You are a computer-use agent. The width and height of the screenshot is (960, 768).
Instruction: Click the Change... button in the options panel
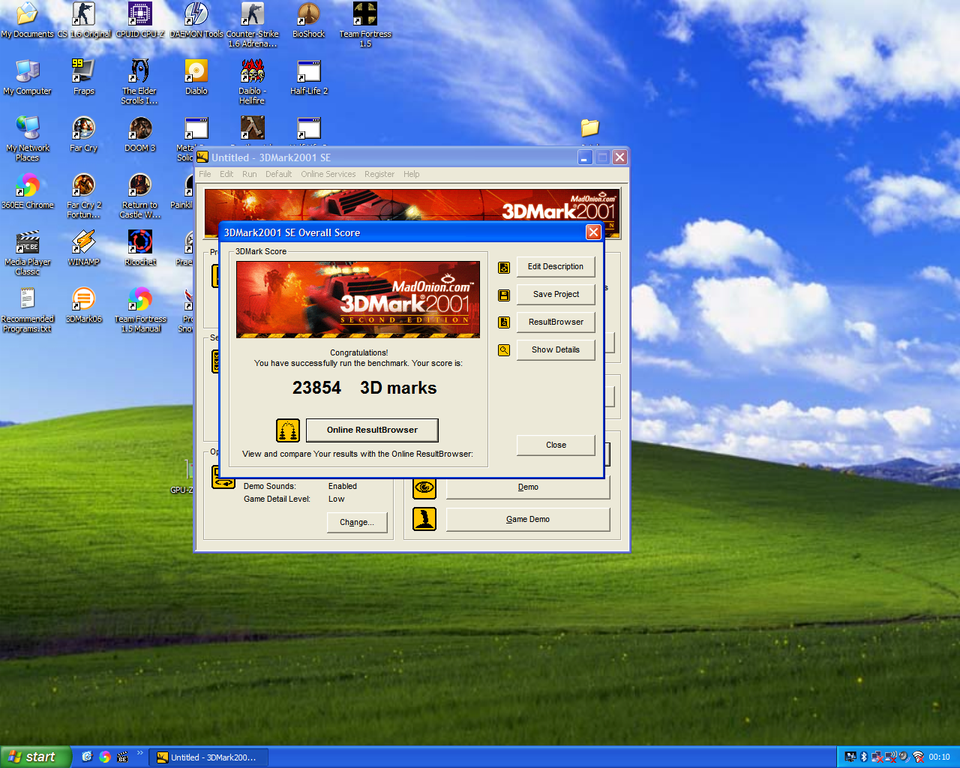[x=357, y=522]
